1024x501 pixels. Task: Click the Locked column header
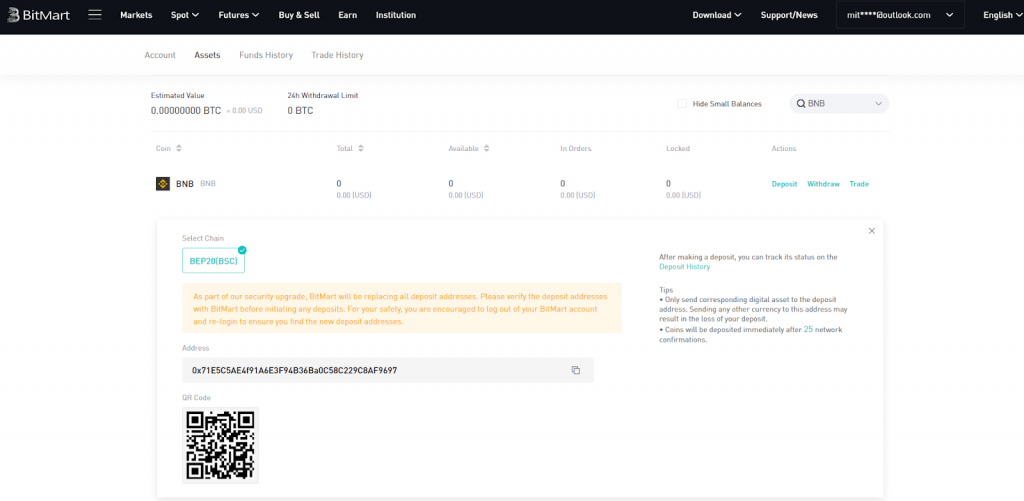coord(678,149)
